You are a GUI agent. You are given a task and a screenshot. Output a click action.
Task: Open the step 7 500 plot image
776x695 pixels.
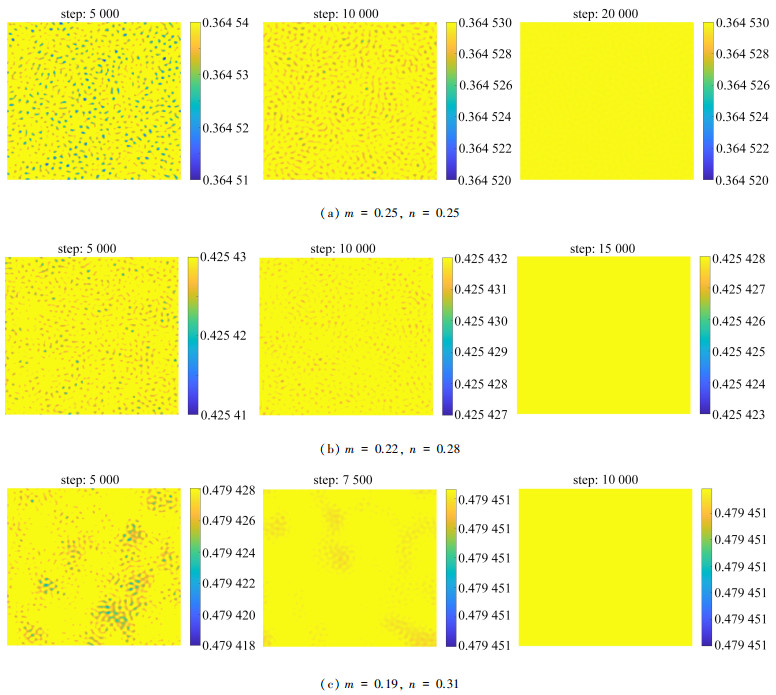[350, 568]
